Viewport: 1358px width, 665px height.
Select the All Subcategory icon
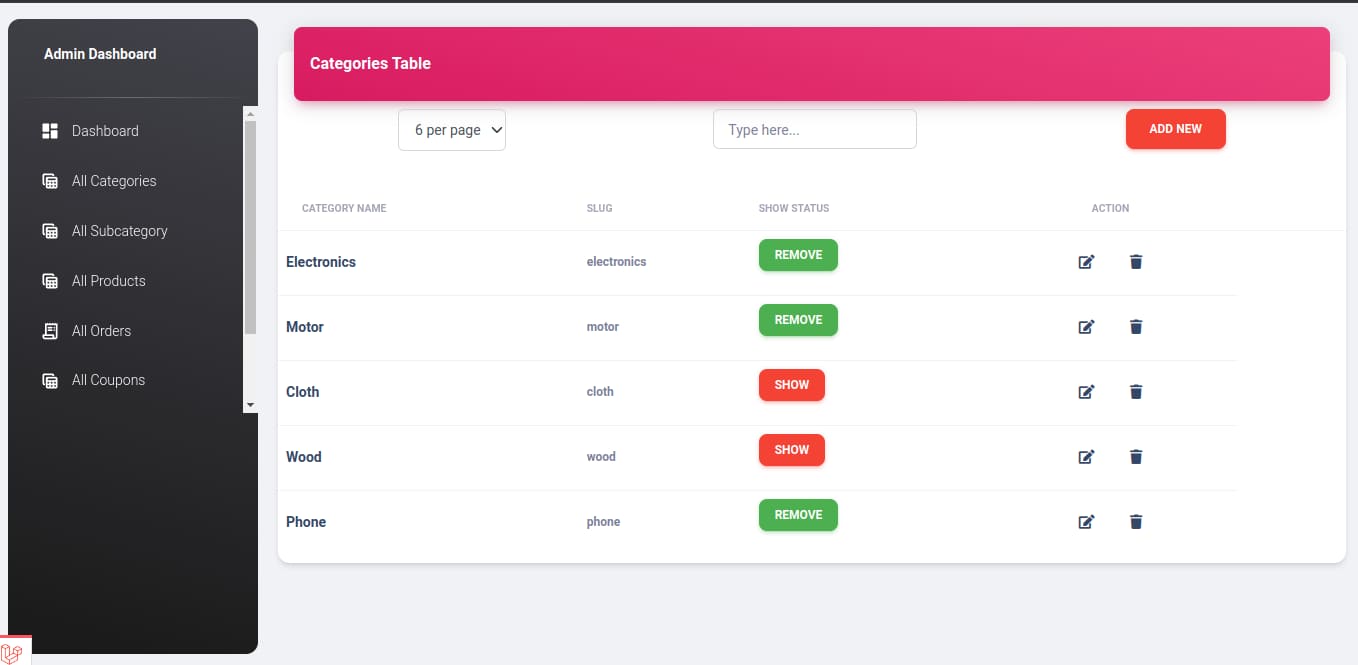[x=50, y=230]
